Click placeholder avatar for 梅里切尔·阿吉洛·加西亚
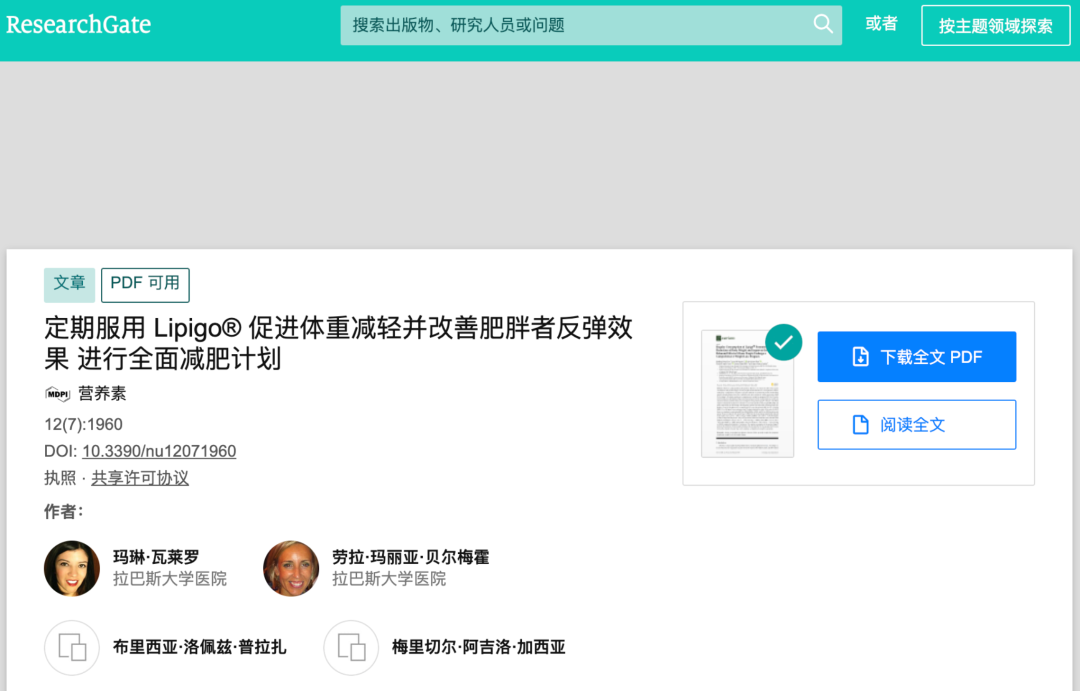This screenshot has width=1080, height=691. point(351,648)
